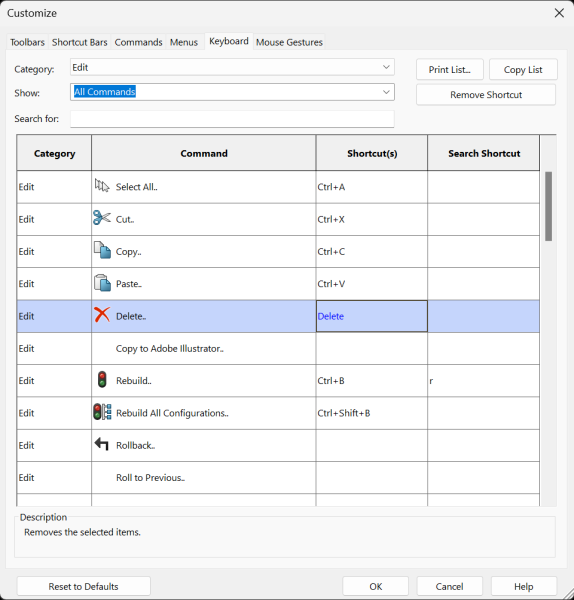Click the search shortcut cell for Select All
574x600 pixels.
click(484, 187)
